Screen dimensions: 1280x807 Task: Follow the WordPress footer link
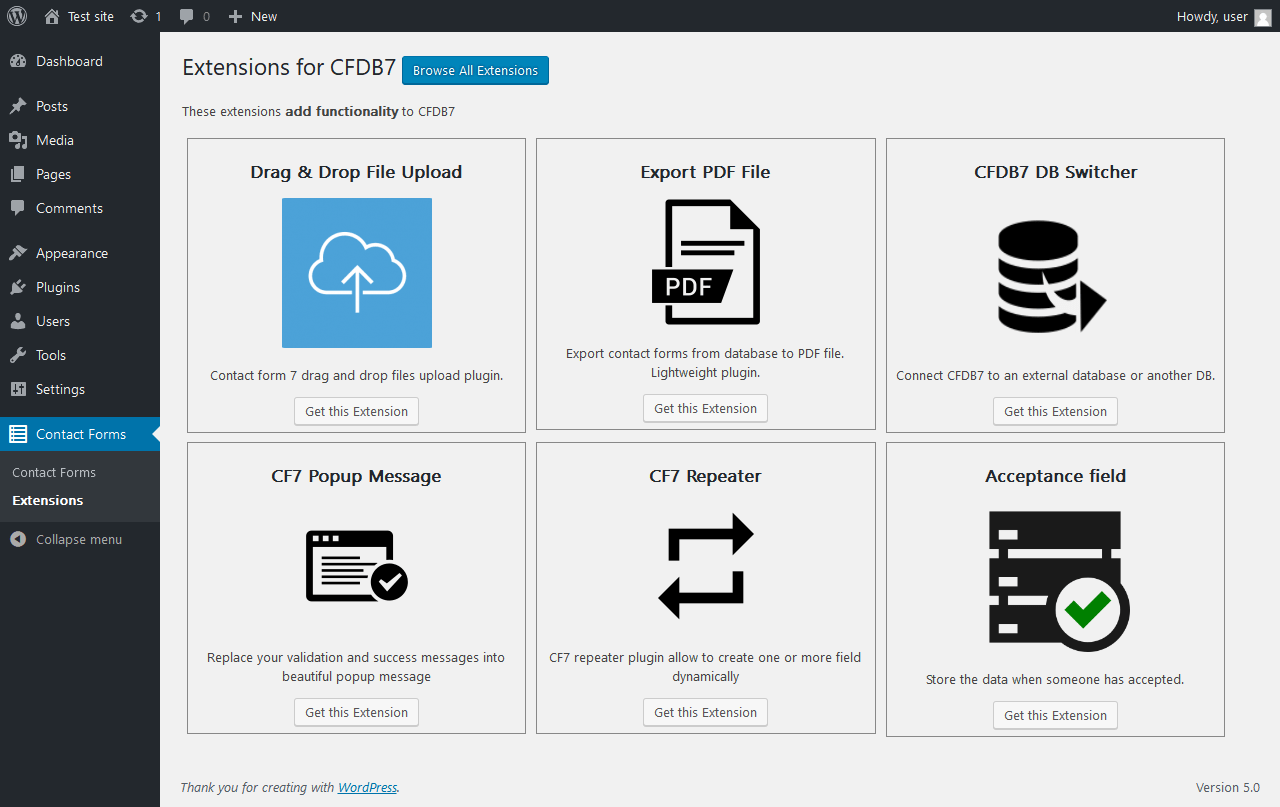pyautogui.click(x=367, y=787)
